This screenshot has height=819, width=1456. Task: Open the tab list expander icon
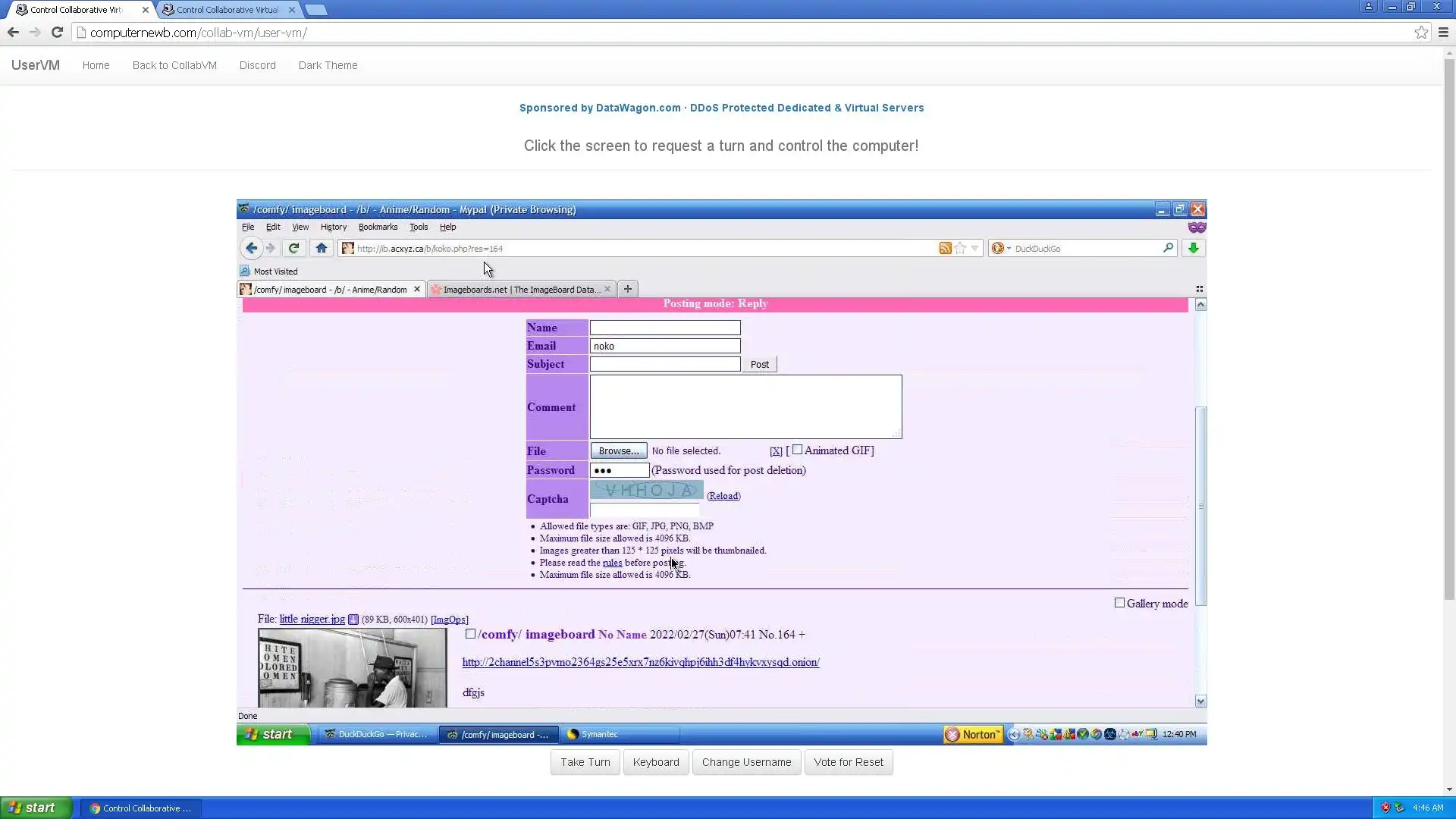pyautogui.click(x=1199, y=289)
